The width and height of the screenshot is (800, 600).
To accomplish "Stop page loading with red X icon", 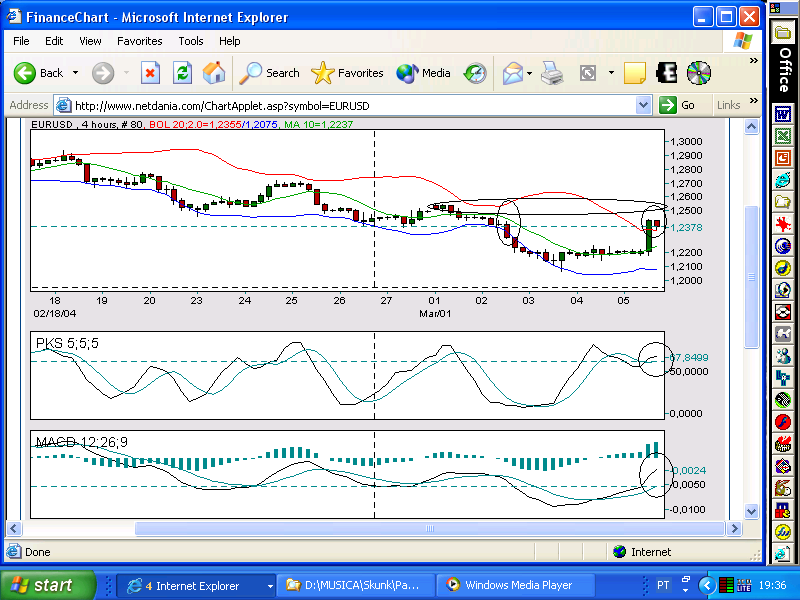I will 150,73.
